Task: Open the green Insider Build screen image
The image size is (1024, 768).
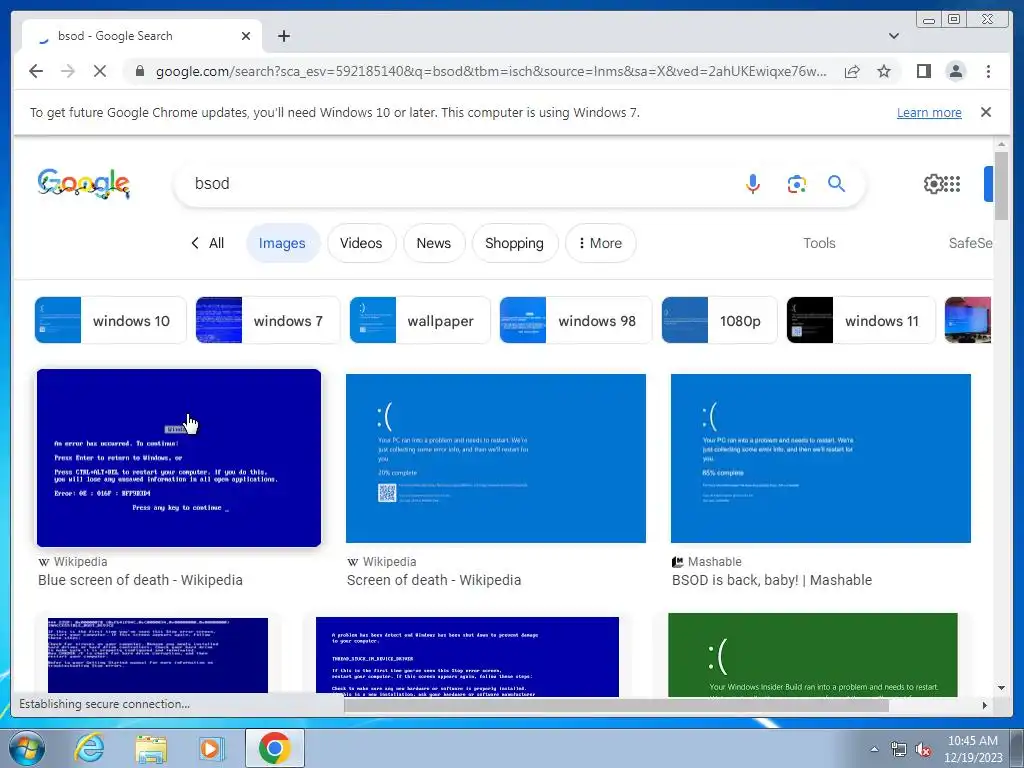Action: click(x=812, y=654)
